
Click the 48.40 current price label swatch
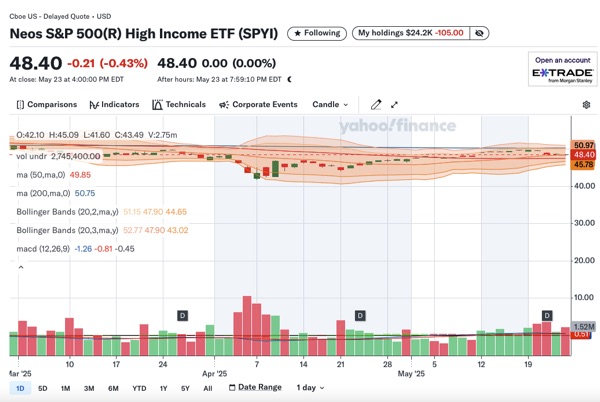click(x=584, y=155)
